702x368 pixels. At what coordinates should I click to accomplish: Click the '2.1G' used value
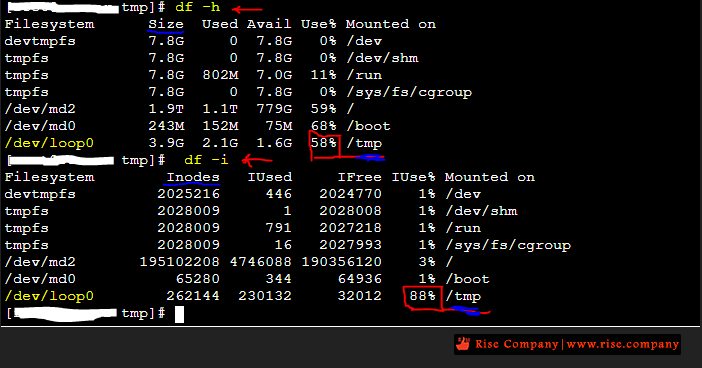220,143
